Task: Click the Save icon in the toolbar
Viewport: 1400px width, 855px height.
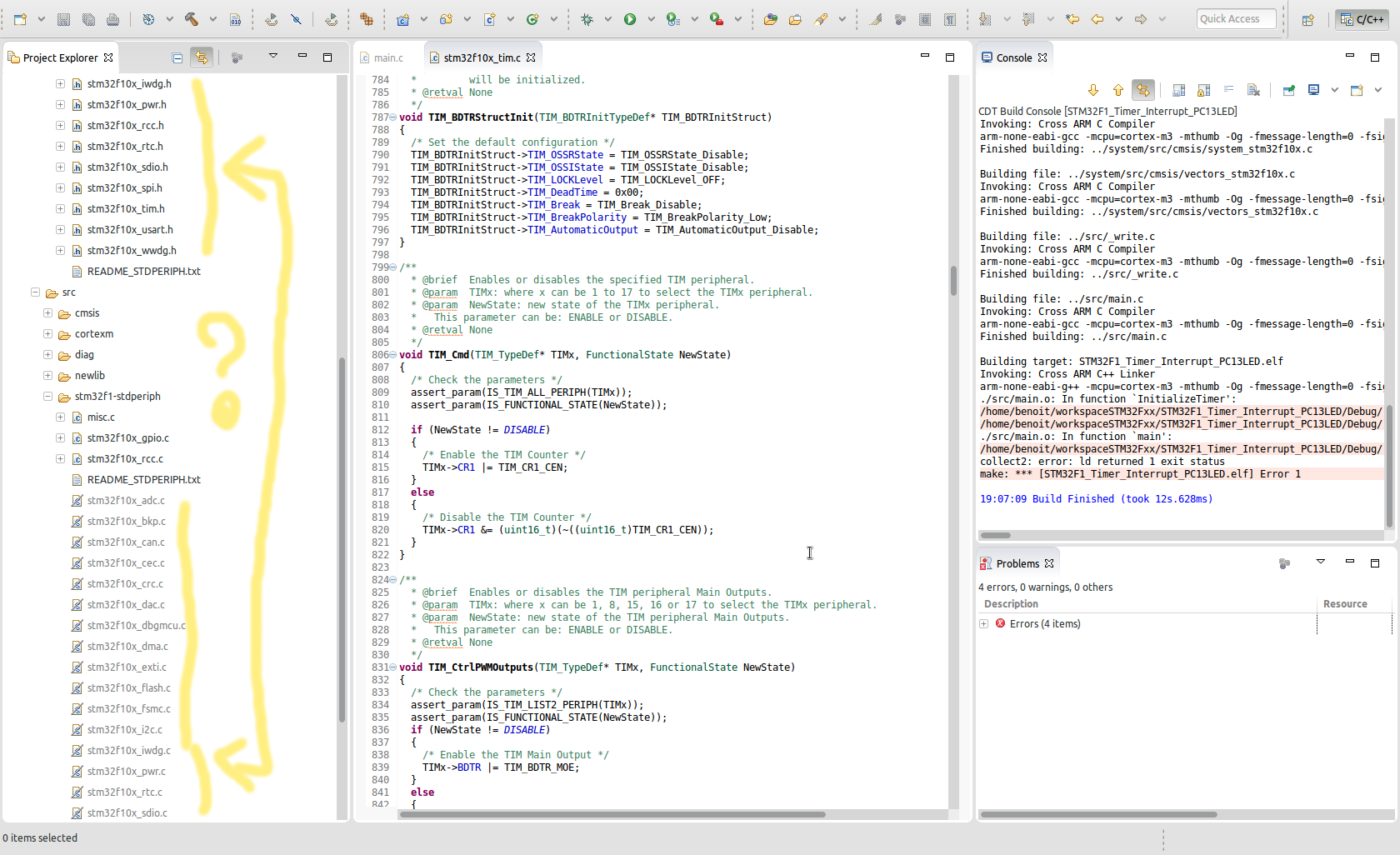Action: (63, 19)
